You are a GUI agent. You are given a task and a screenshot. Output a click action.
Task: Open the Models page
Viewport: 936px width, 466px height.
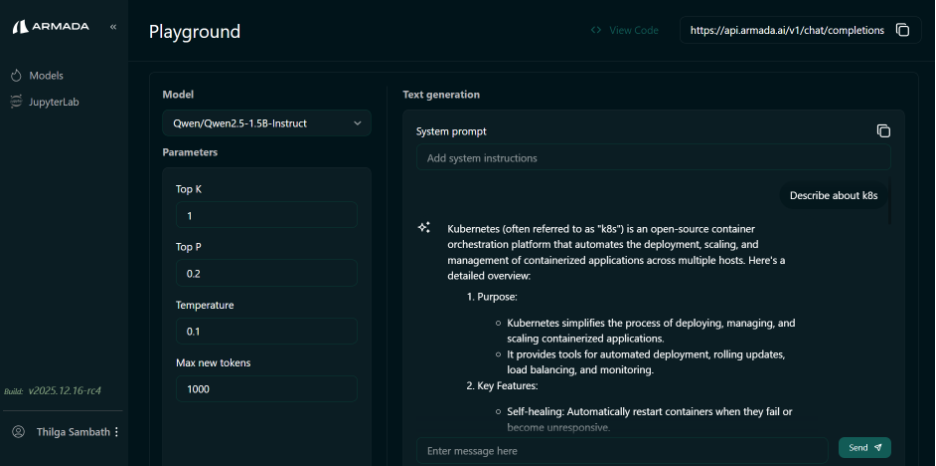click(46, 76)
